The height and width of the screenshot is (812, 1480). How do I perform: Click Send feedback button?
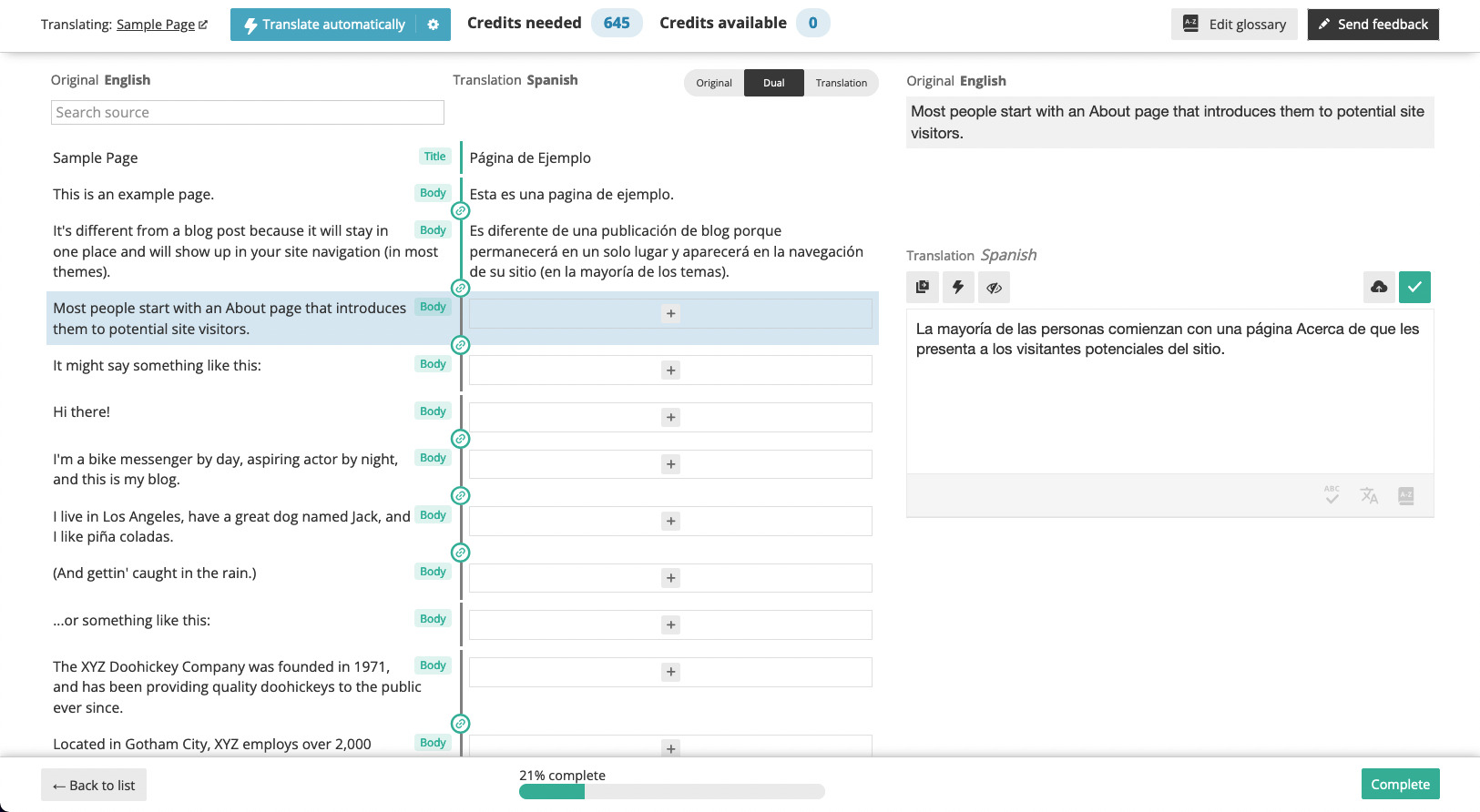(1373, 25)
